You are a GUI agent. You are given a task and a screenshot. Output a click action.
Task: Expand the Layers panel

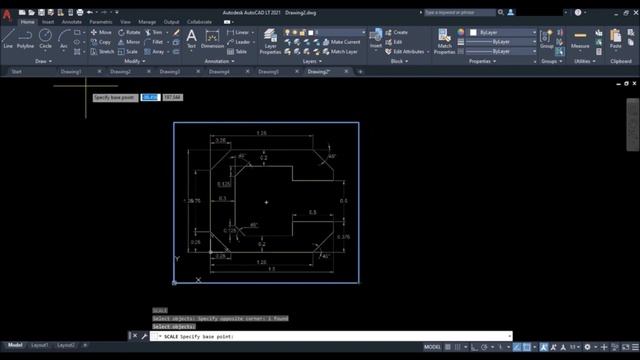pos(312,61)
